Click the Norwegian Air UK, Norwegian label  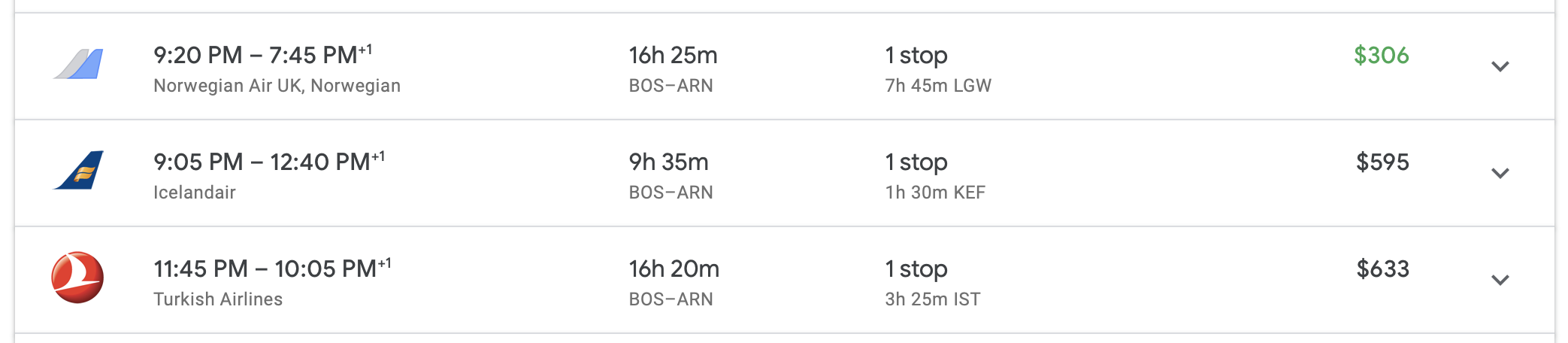point(277,86)
